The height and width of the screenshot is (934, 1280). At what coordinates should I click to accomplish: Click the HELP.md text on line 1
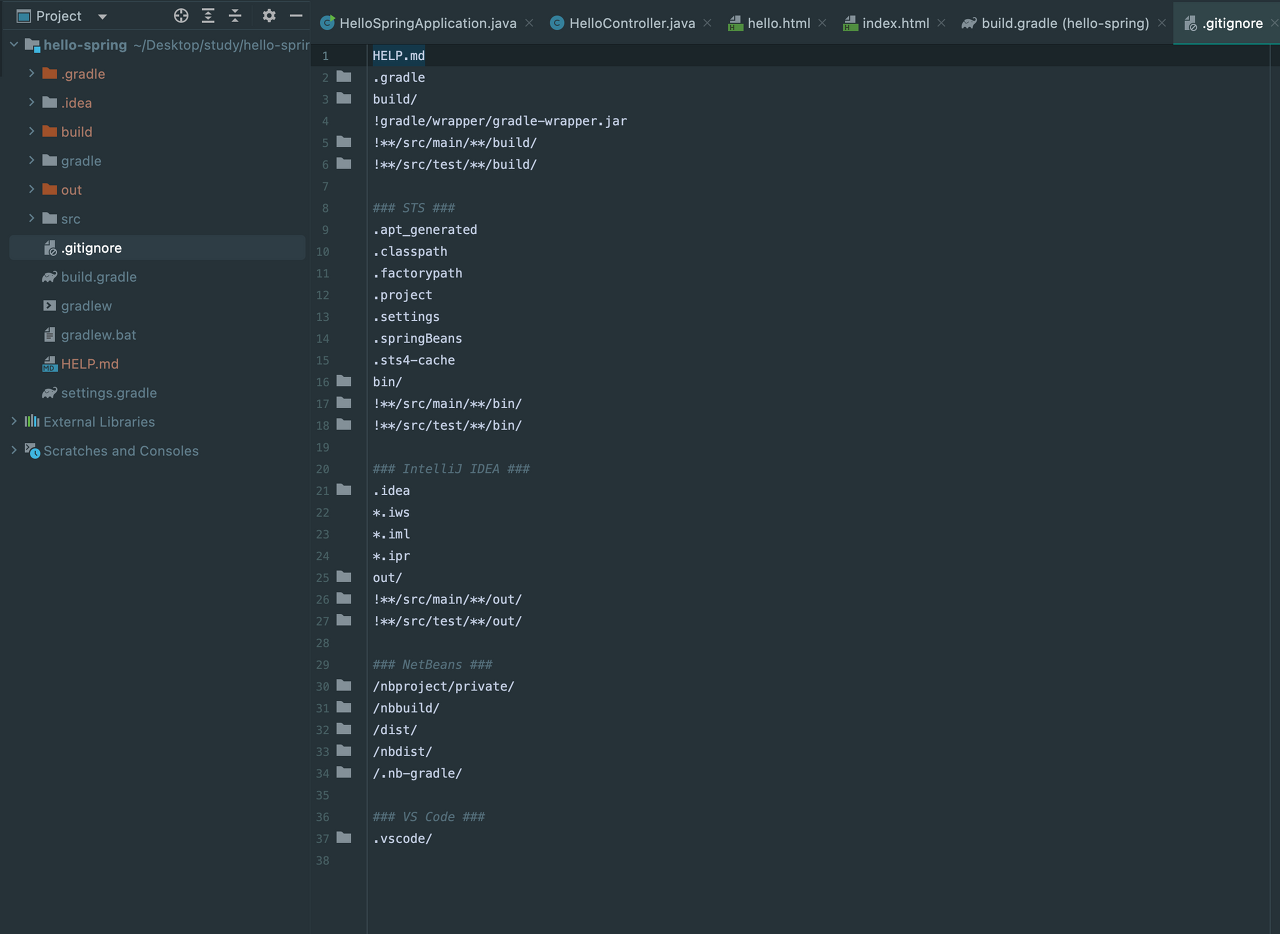(399, 56)
